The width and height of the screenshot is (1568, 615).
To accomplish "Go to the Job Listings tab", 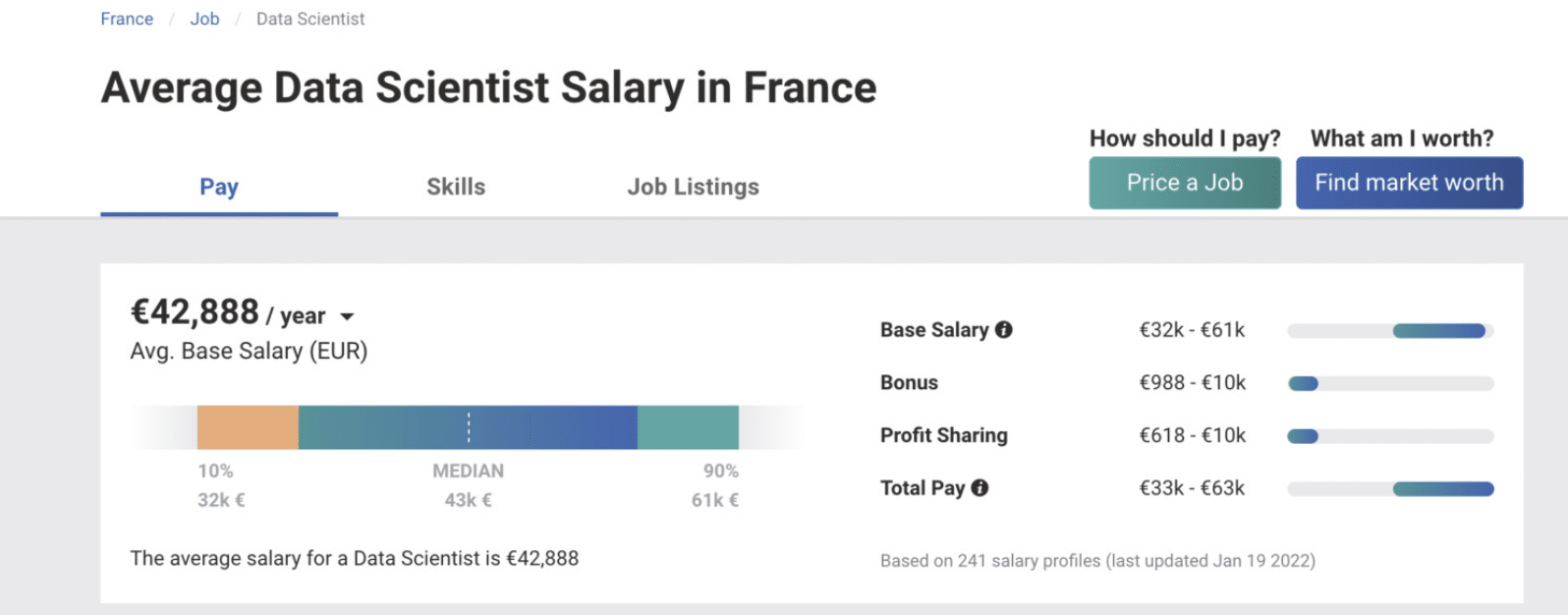I will coord(693,187).
